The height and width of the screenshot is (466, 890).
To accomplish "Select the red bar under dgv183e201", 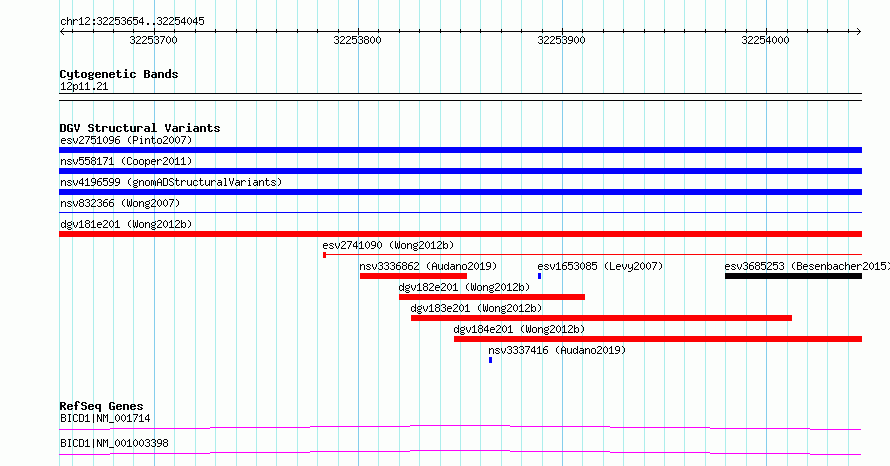I will click(602, 318).
